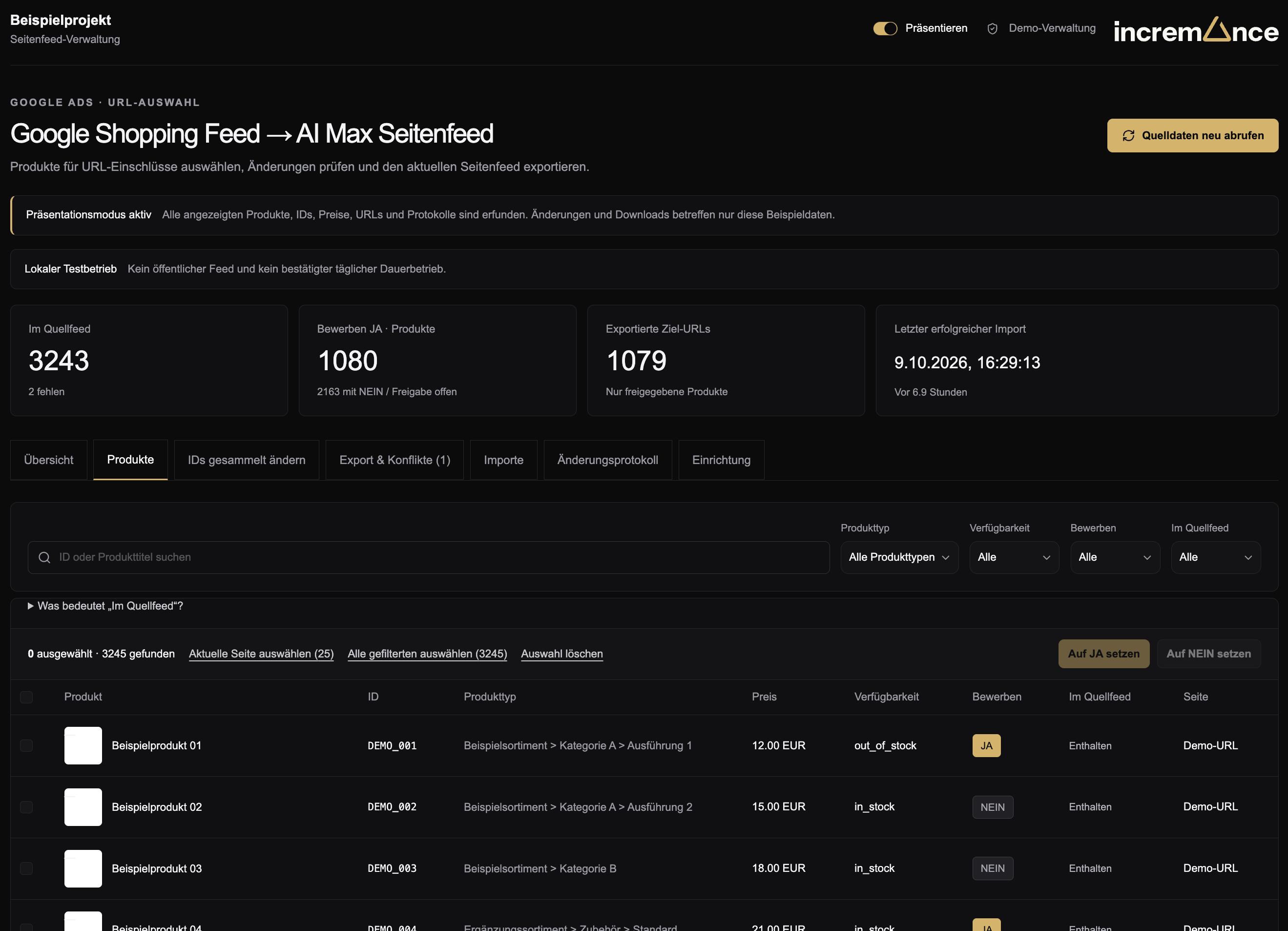Viewport: 1288px width, 931px height.
Task: Click the Beispielprodukt 02 thumbnail image
Action: (83, 807)
